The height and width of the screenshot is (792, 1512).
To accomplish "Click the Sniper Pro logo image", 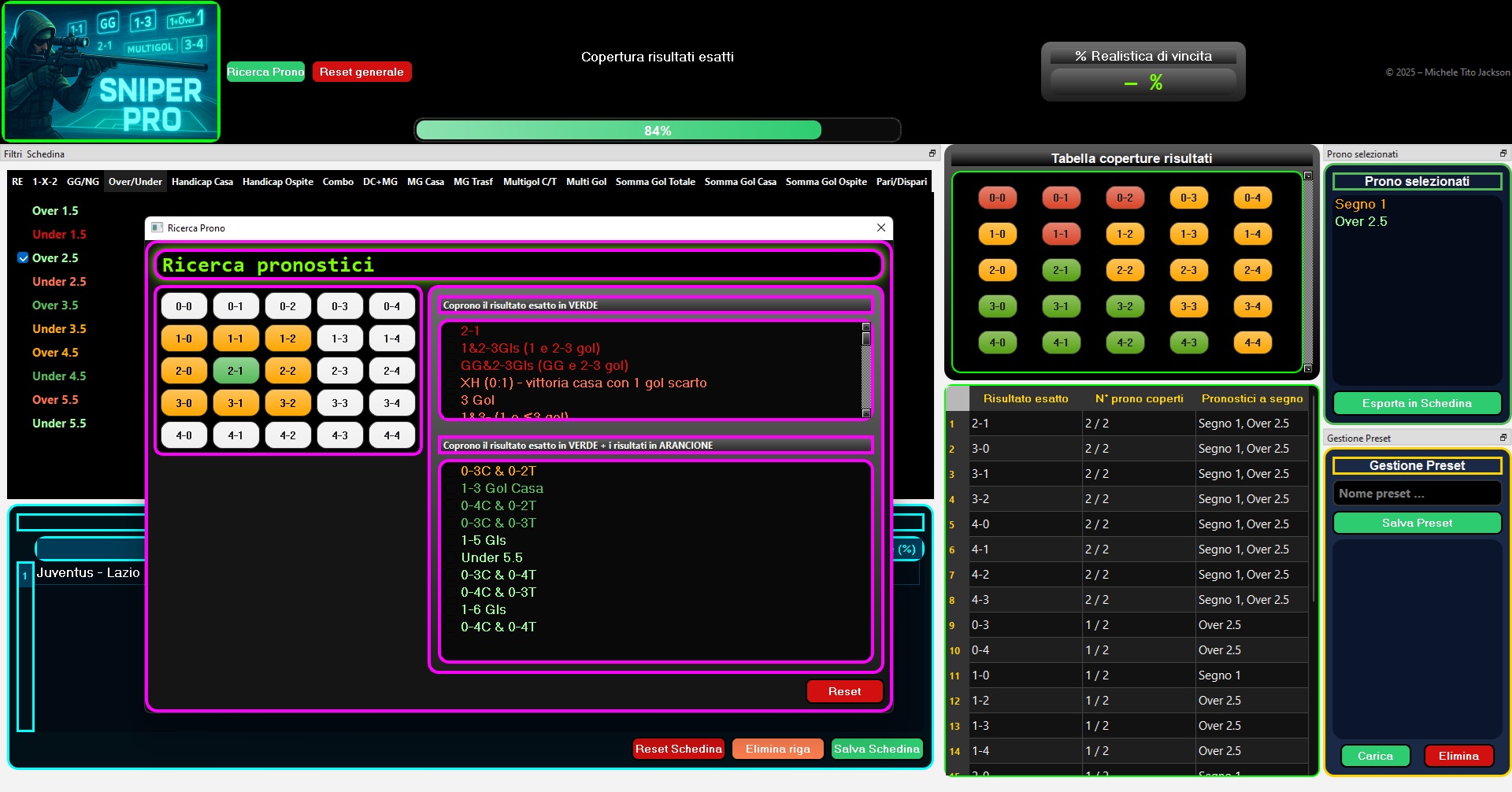I will 111,72.
